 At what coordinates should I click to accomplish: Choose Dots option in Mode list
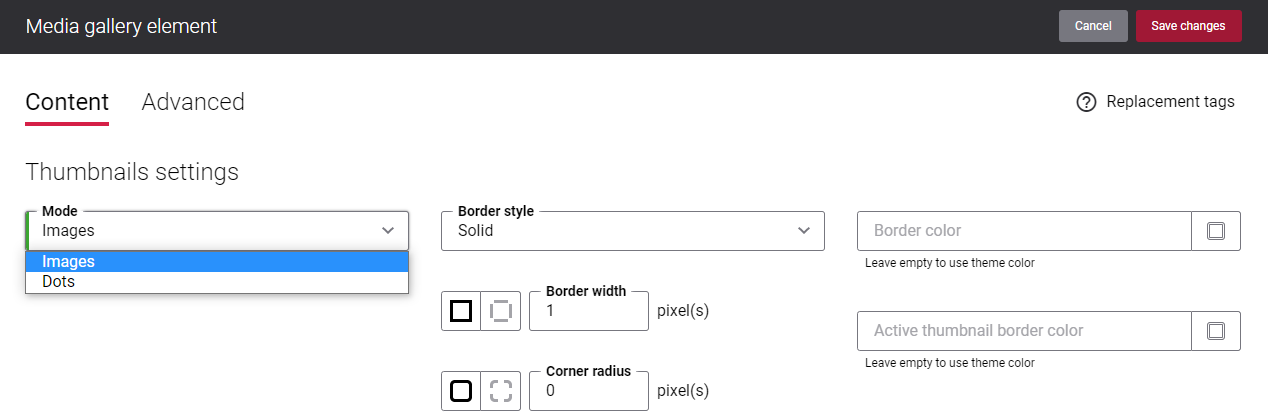click(x=217, y=282)
